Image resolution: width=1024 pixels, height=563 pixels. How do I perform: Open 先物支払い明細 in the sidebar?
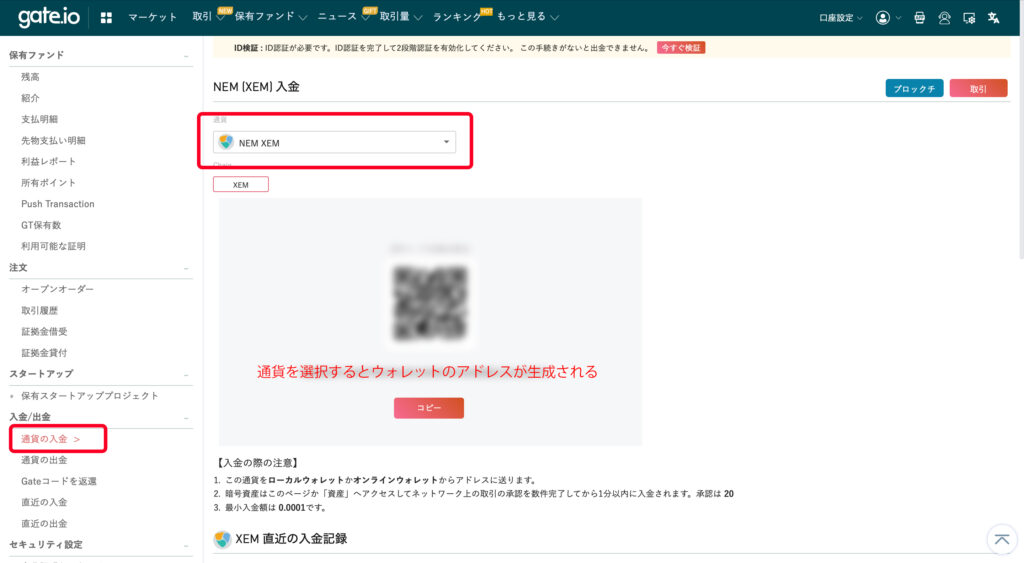point(53,140)
